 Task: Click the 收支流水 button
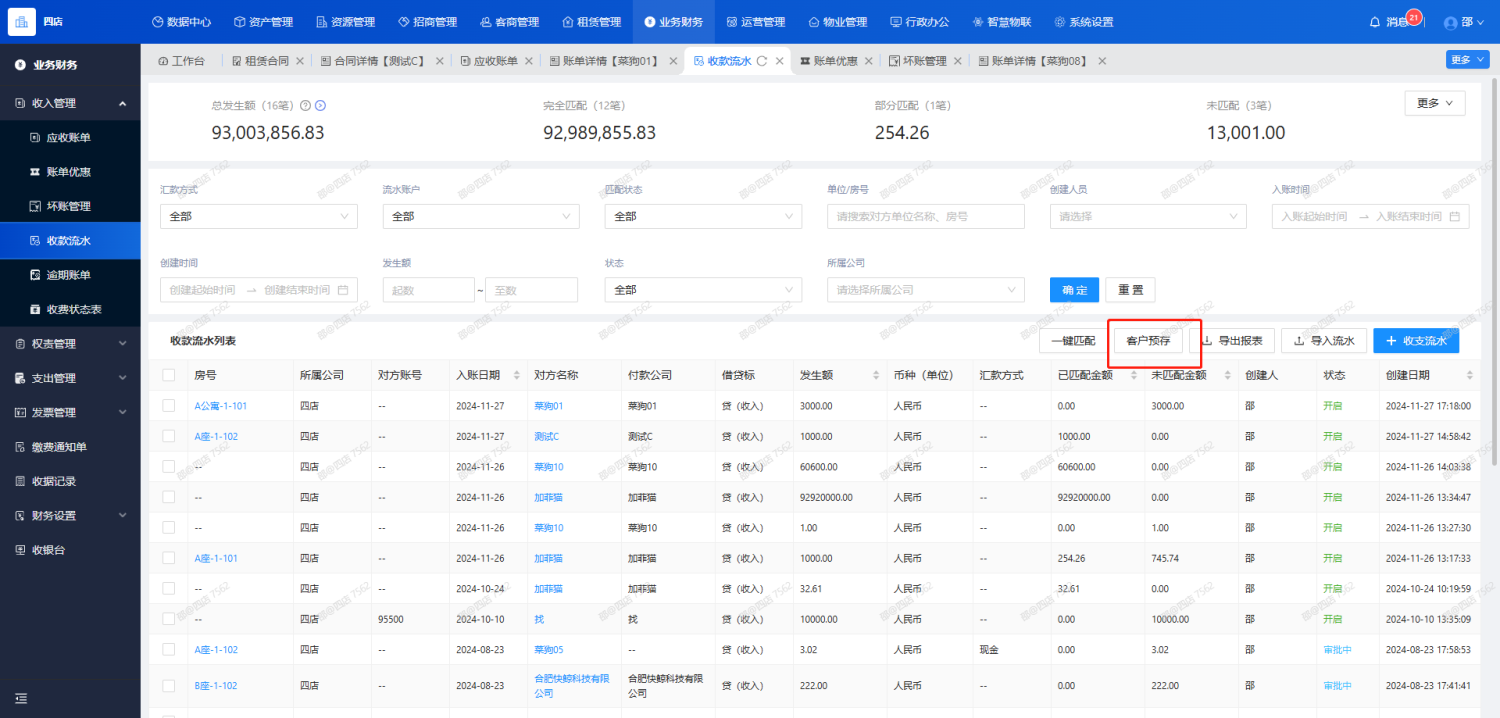pyautogui.click(x=1416, y=341)
